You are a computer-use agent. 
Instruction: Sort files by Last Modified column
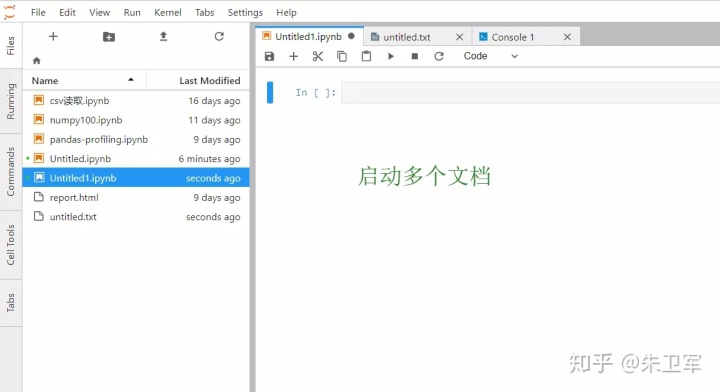point(198,80)
